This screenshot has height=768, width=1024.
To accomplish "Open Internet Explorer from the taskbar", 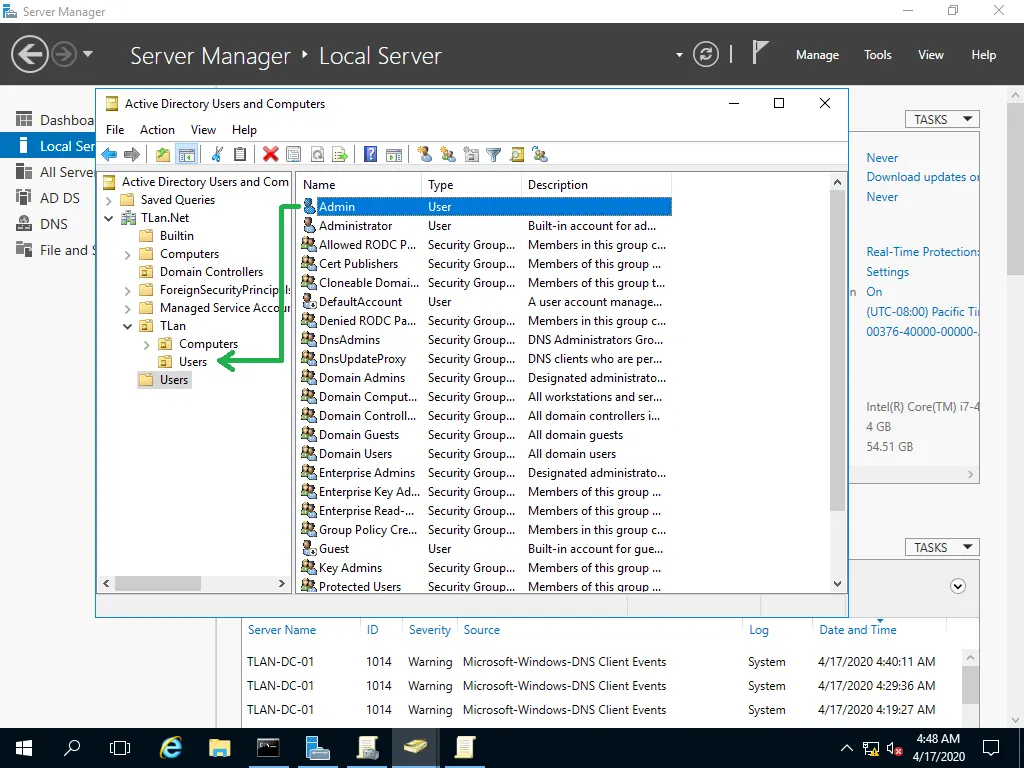I will click(x=170, y=748).
